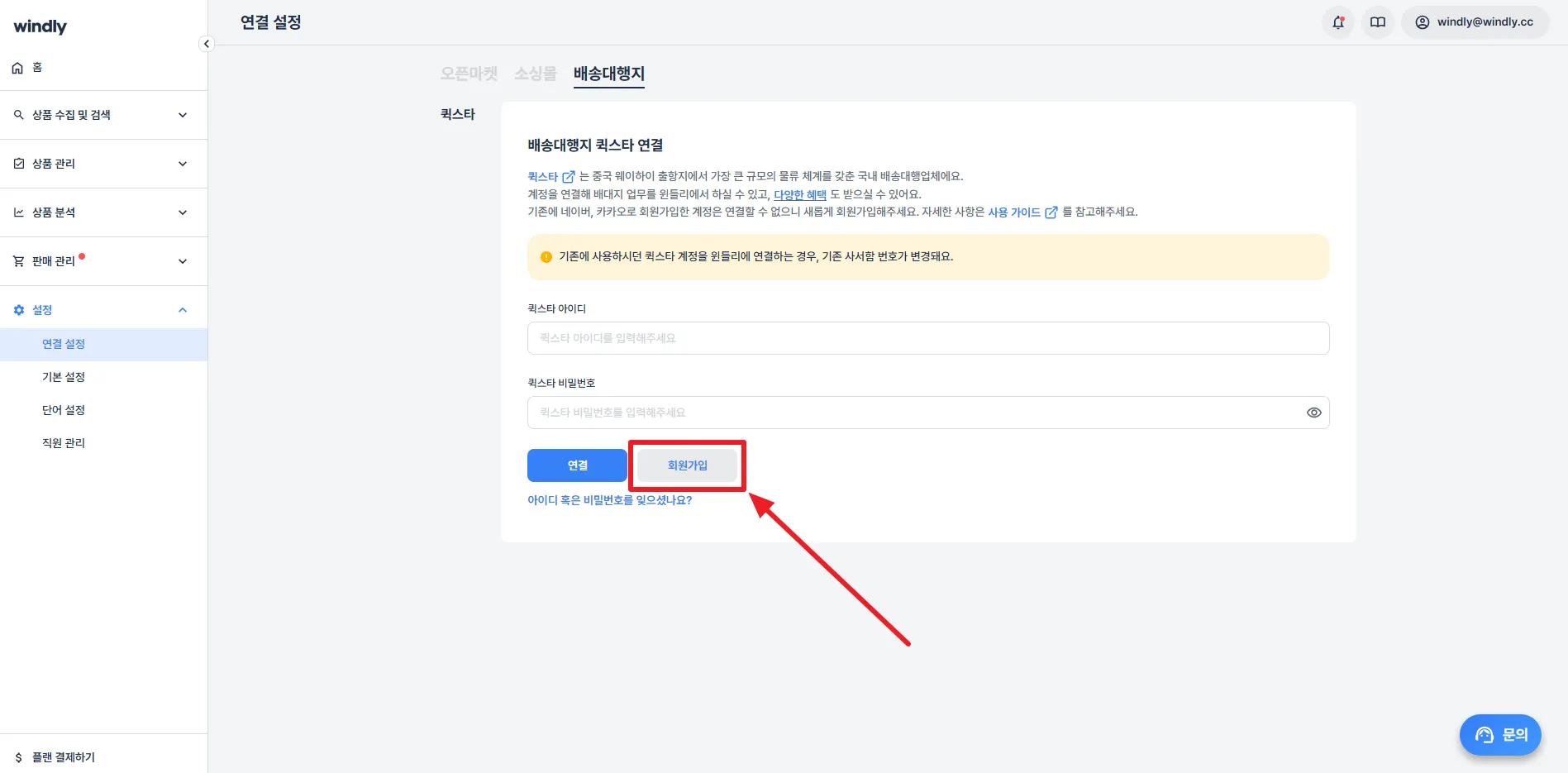Open the guide book icon
The height and width of the screenshot is (773, 1568).
point(1378,22)
